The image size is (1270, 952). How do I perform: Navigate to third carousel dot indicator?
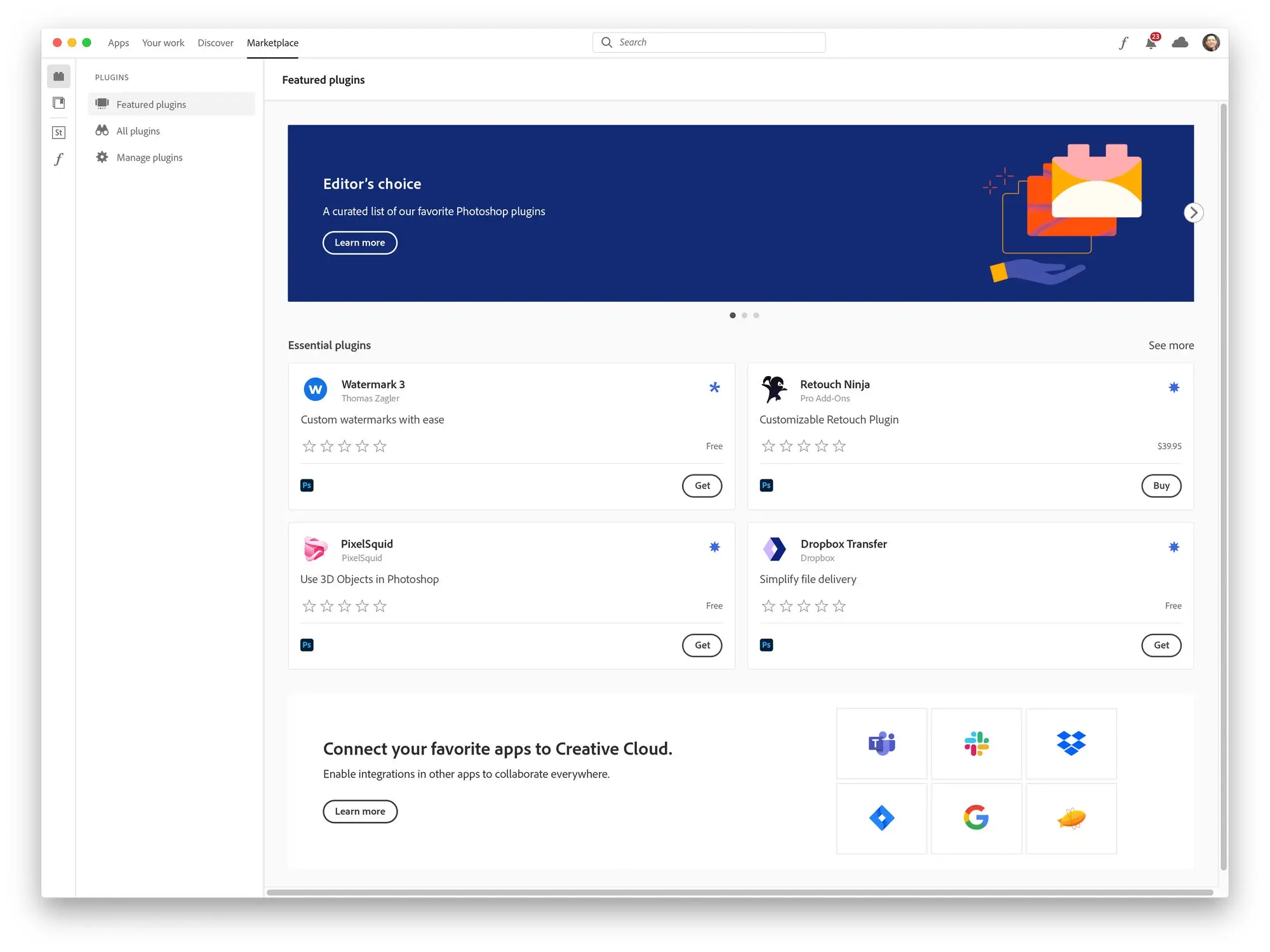coord(757,315)
